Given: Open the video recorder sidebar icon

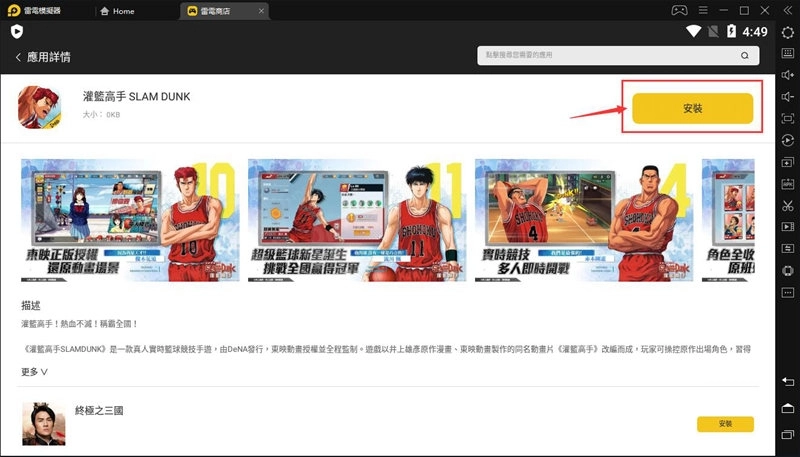Looking at the screenshot, I should pyautogui.click(x=788, y=226).
